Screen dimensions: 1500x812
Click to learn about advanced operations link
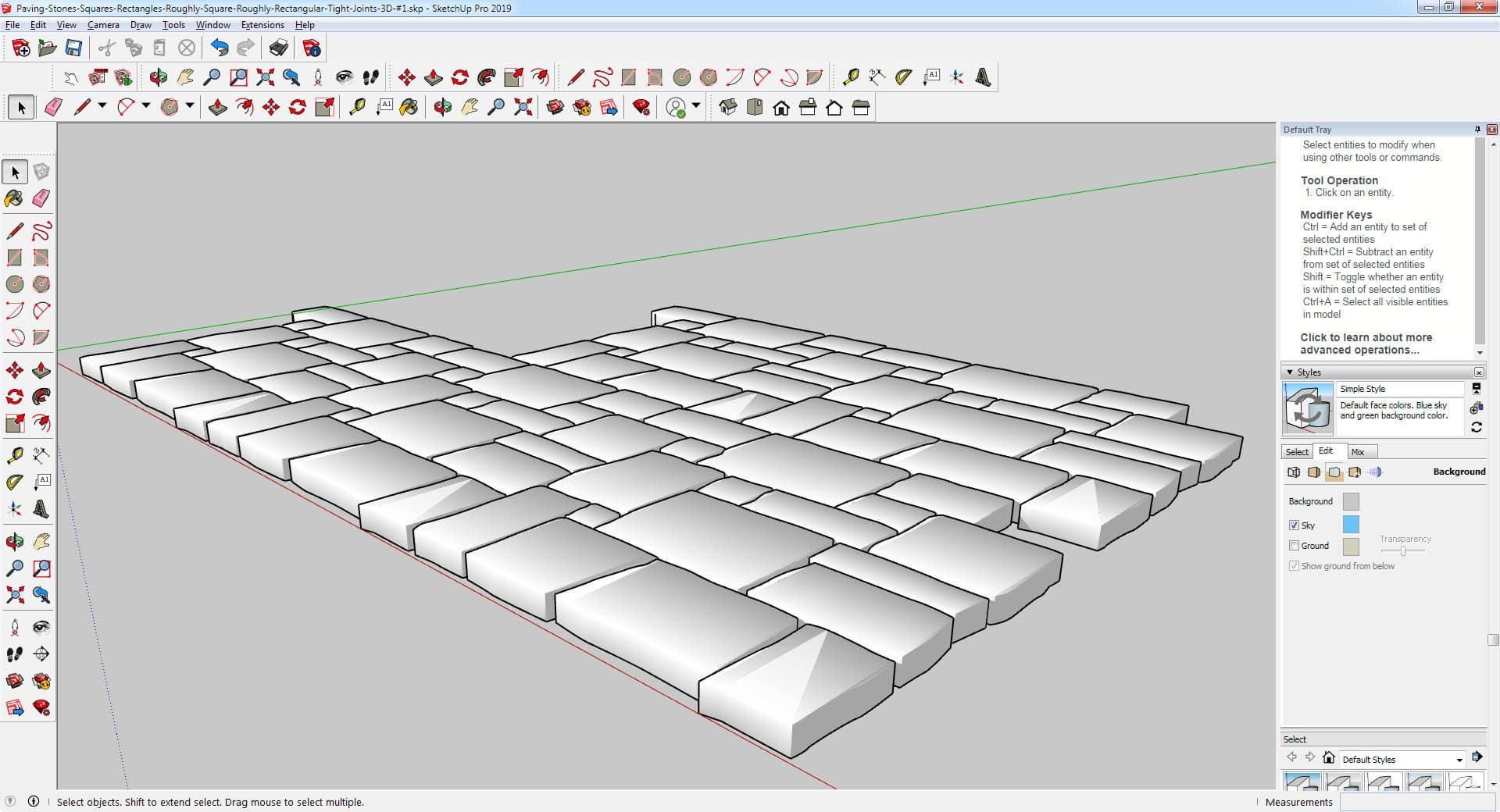click(1366, 344)
